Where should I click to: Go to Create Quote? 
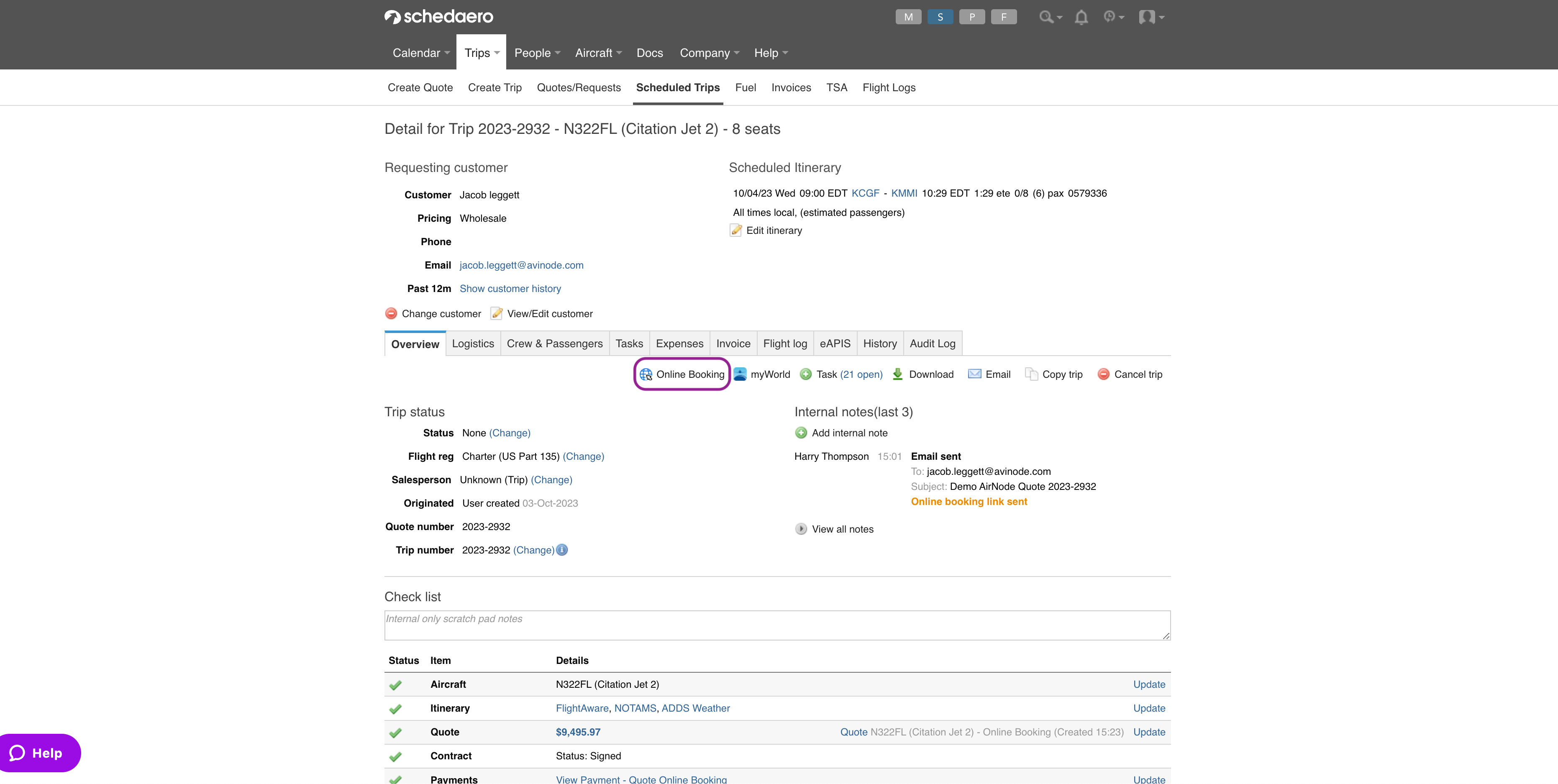420,88
